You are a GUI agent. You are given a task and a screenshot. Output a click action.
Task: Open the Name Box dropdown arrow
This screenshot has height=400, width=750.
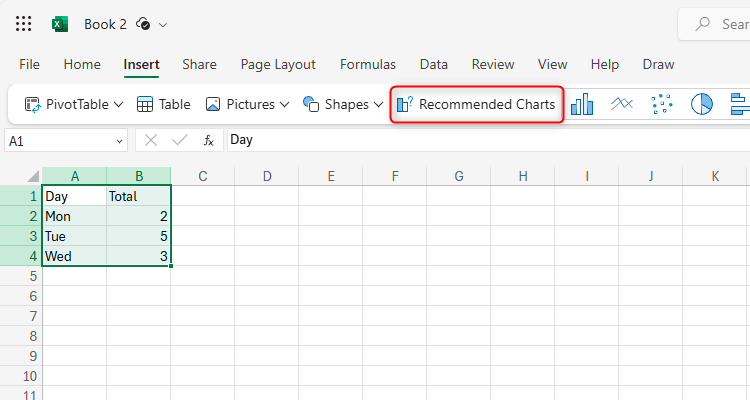pos(120,141)
